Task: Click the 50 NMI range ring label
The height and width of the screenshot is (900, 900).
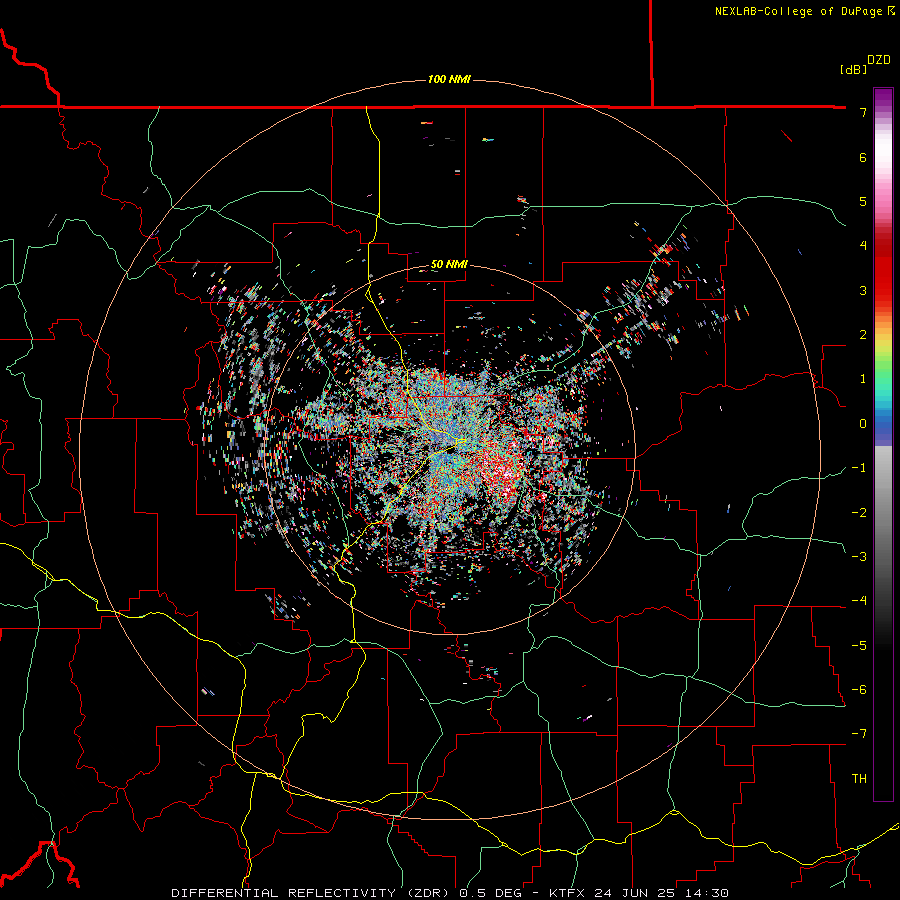Action: (449, 265)
